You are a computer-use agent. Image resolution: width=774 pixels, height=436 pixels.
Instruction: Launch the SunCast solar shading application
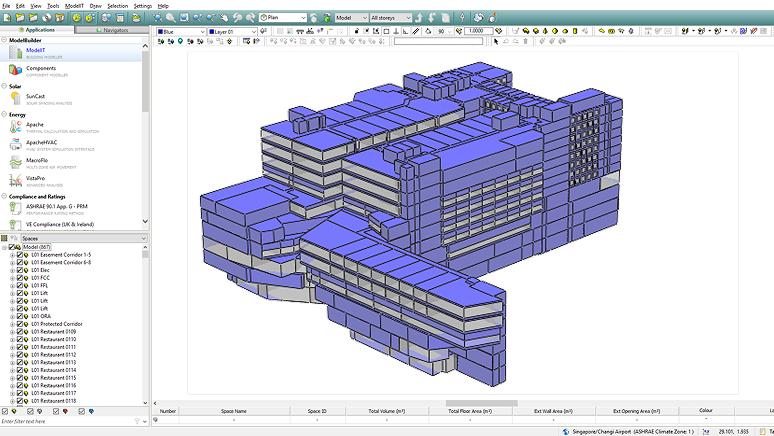click(x=35, y=97)
